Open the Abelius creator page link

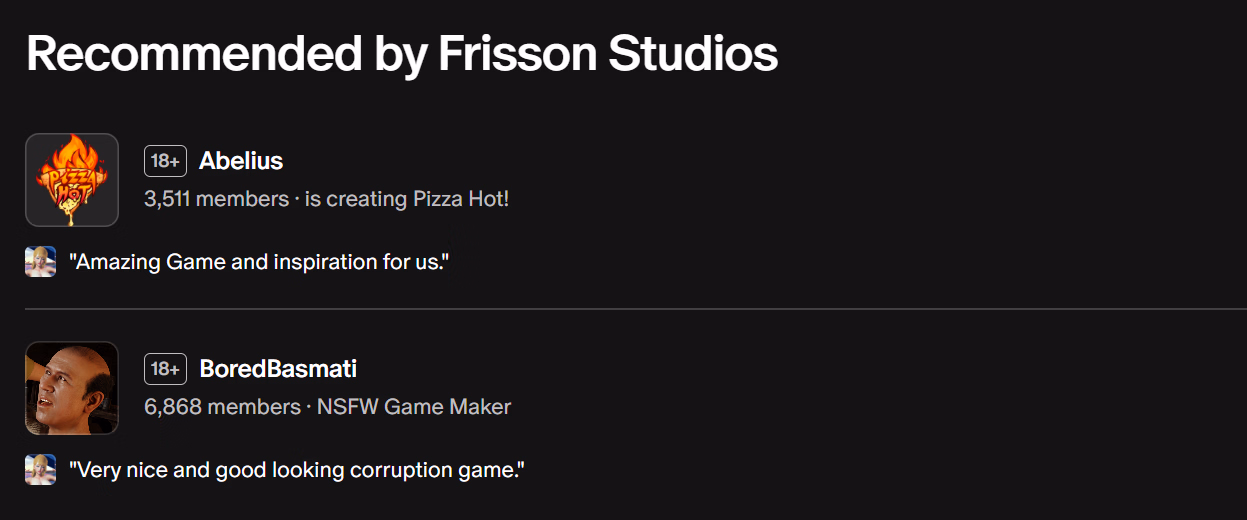point(241,161)
